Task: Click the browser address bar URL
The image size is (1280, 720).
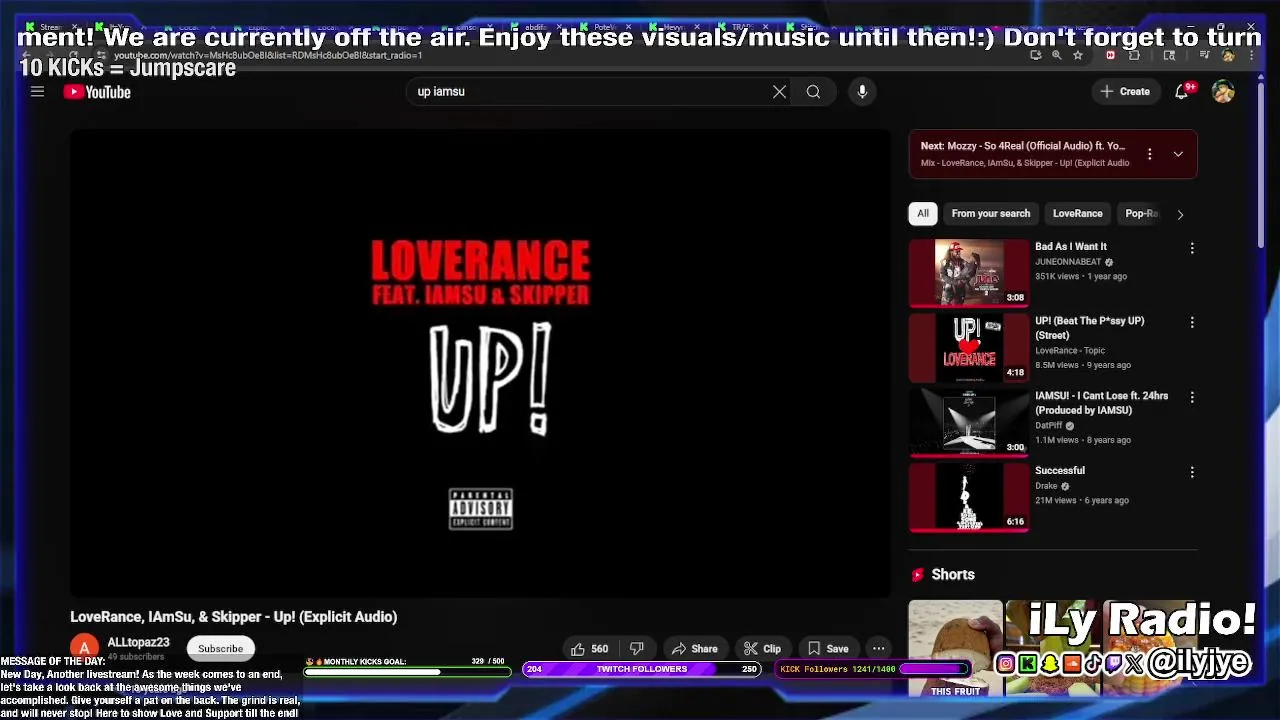Action: pos(268,56)
